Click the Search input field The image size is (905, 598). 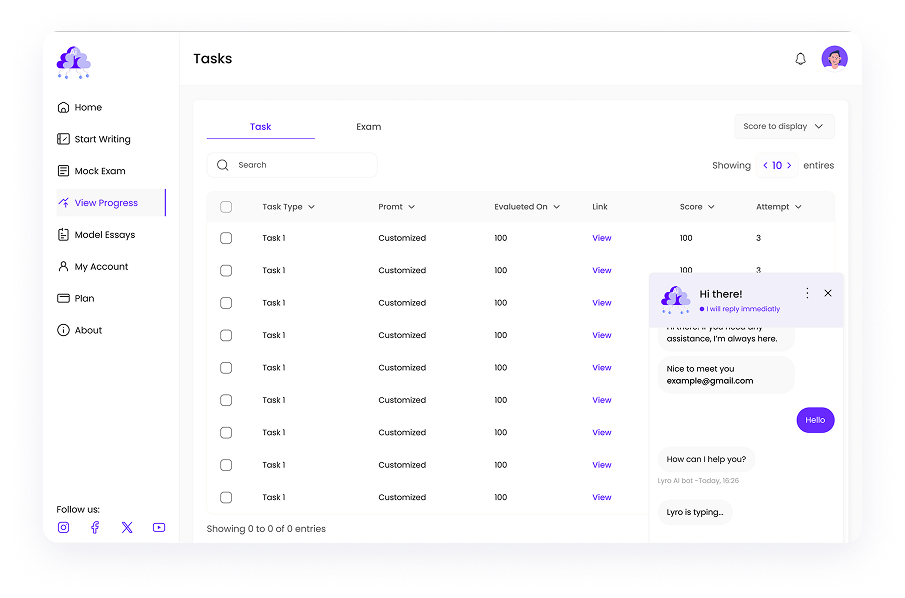pyautogui.click(x=292, y=165)
